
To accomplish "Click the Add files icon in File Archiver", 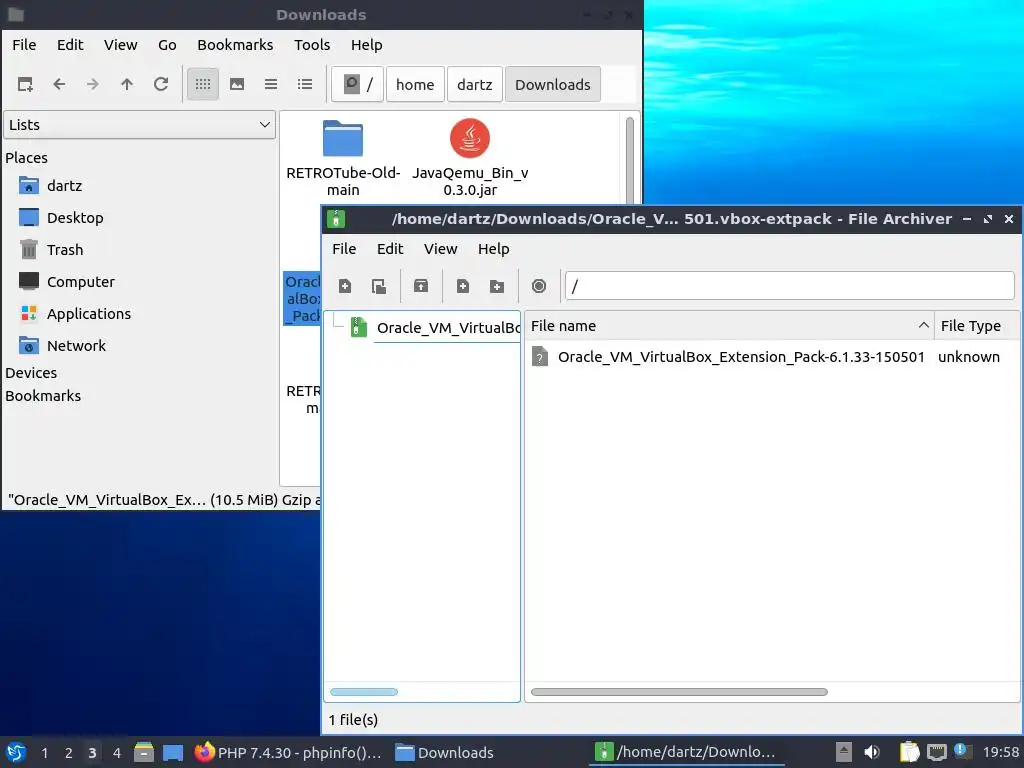I will (463, 286).
